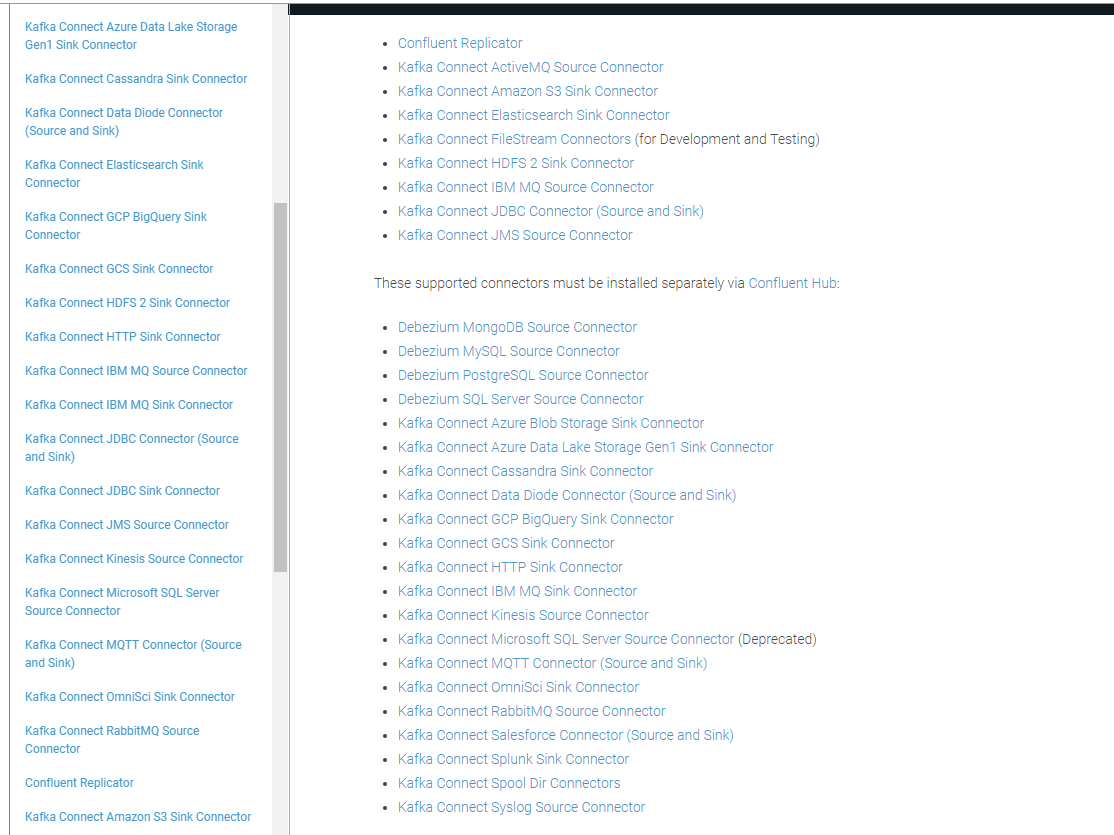Open main list Kafka Connect Data Diode Connector
This screenshot has width=1114, height=835.
tap(566, 495)
